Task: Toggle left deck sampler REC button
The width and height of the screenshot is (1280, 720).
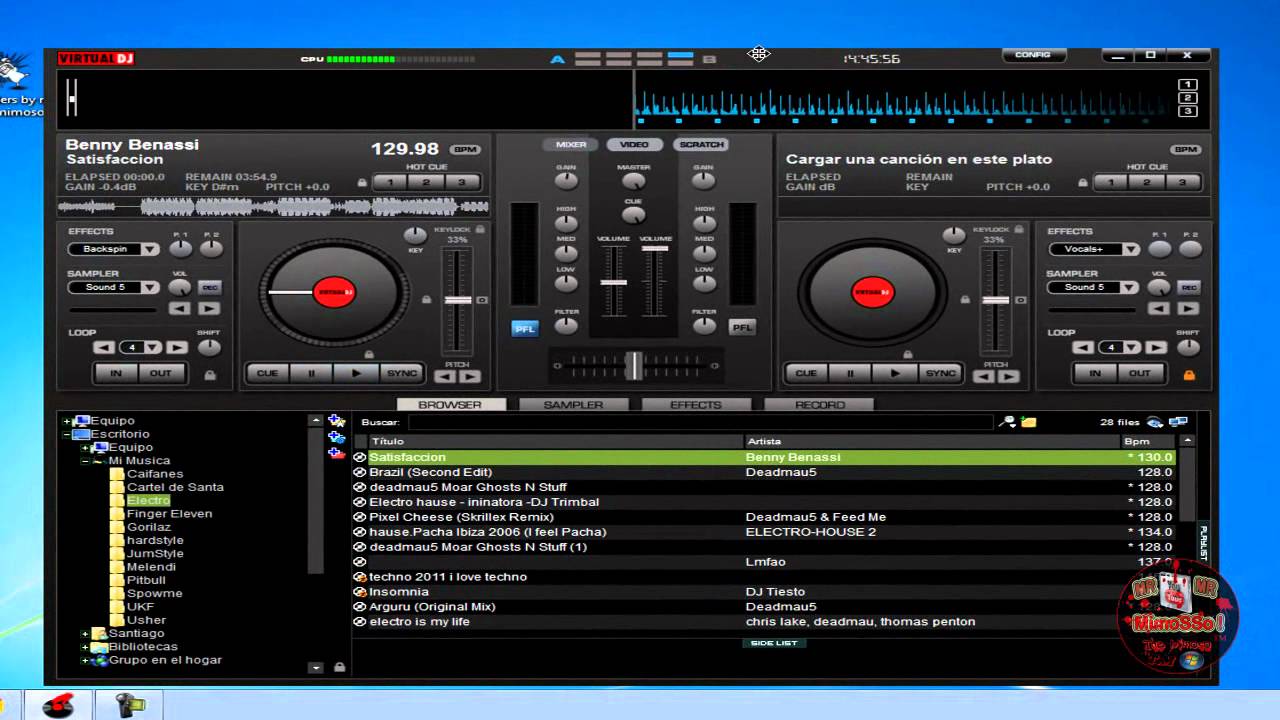Action: point(209,287)
